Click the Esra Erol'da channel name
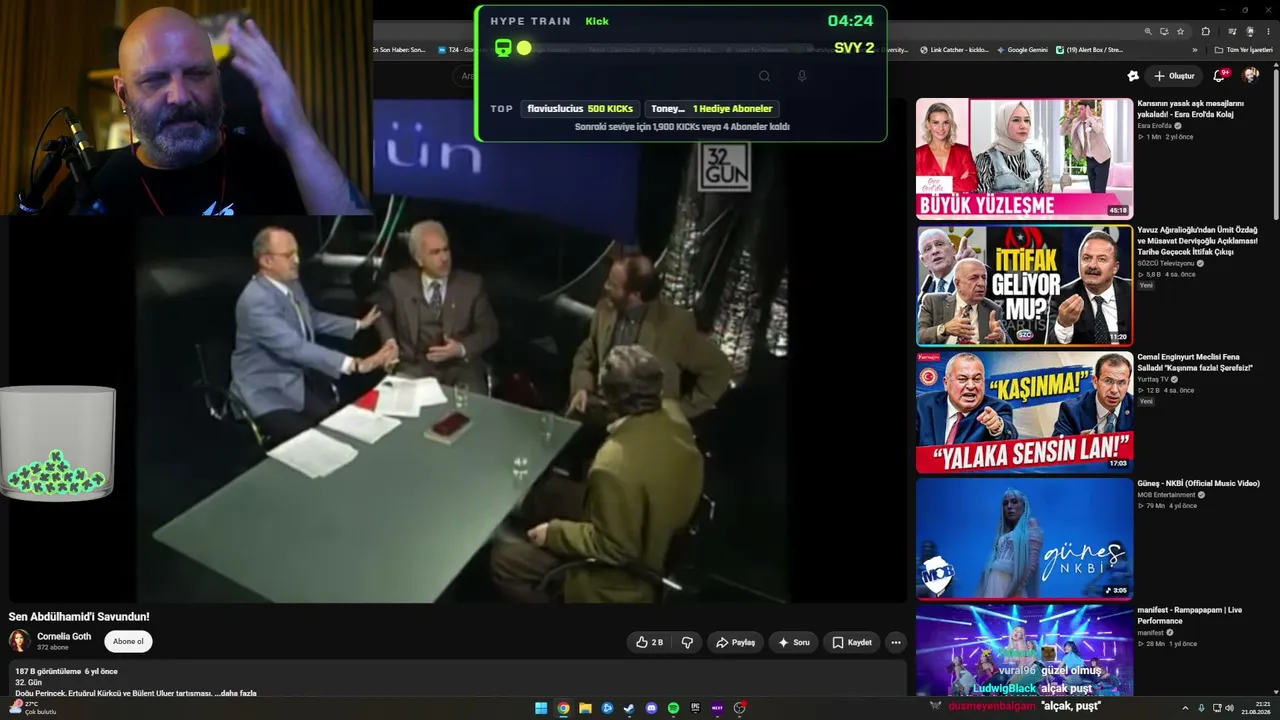 (1154, 126)
